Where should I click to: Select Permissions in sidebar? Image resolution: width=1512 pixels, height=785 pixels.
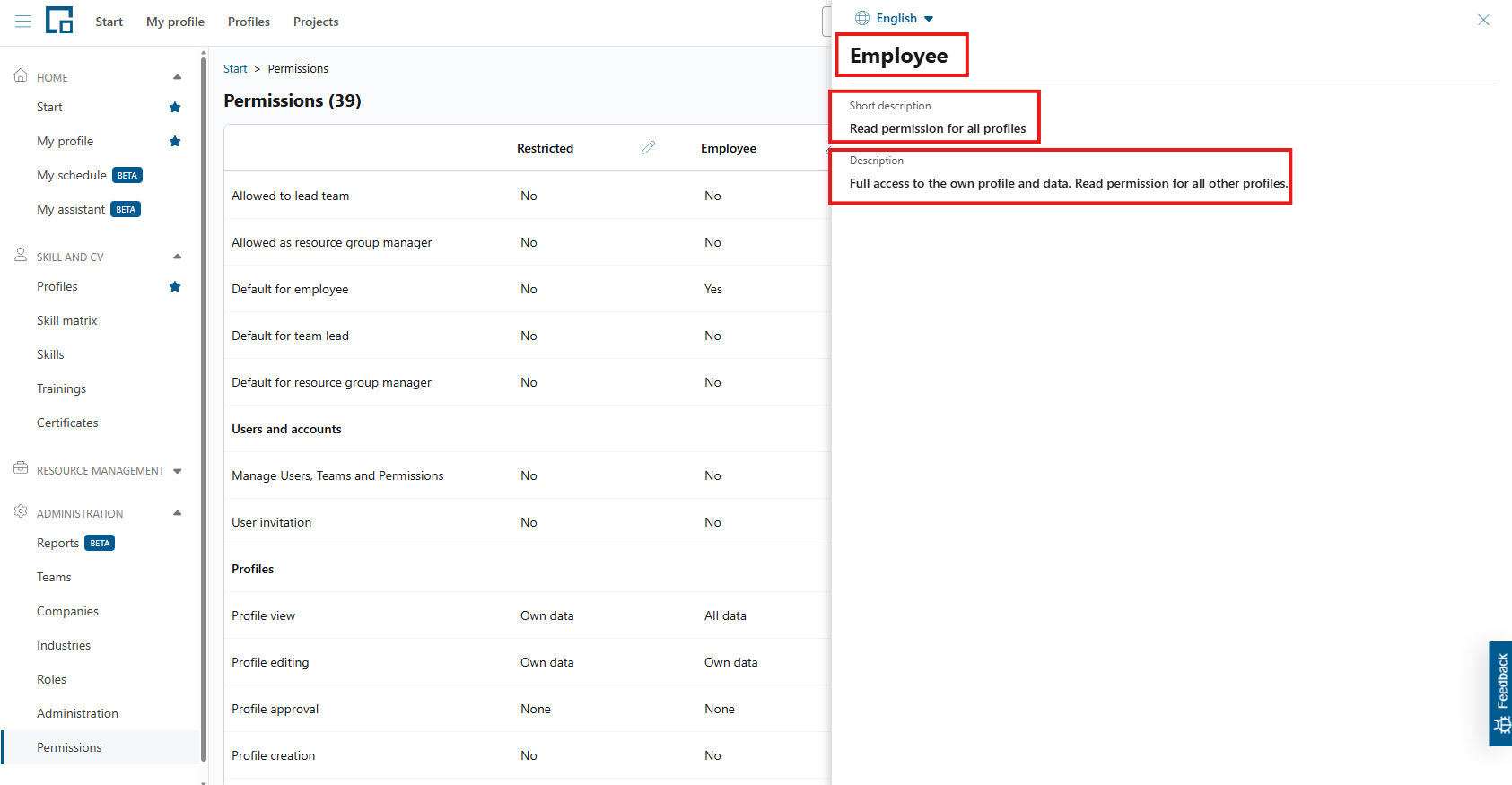[x=69, y=748]
